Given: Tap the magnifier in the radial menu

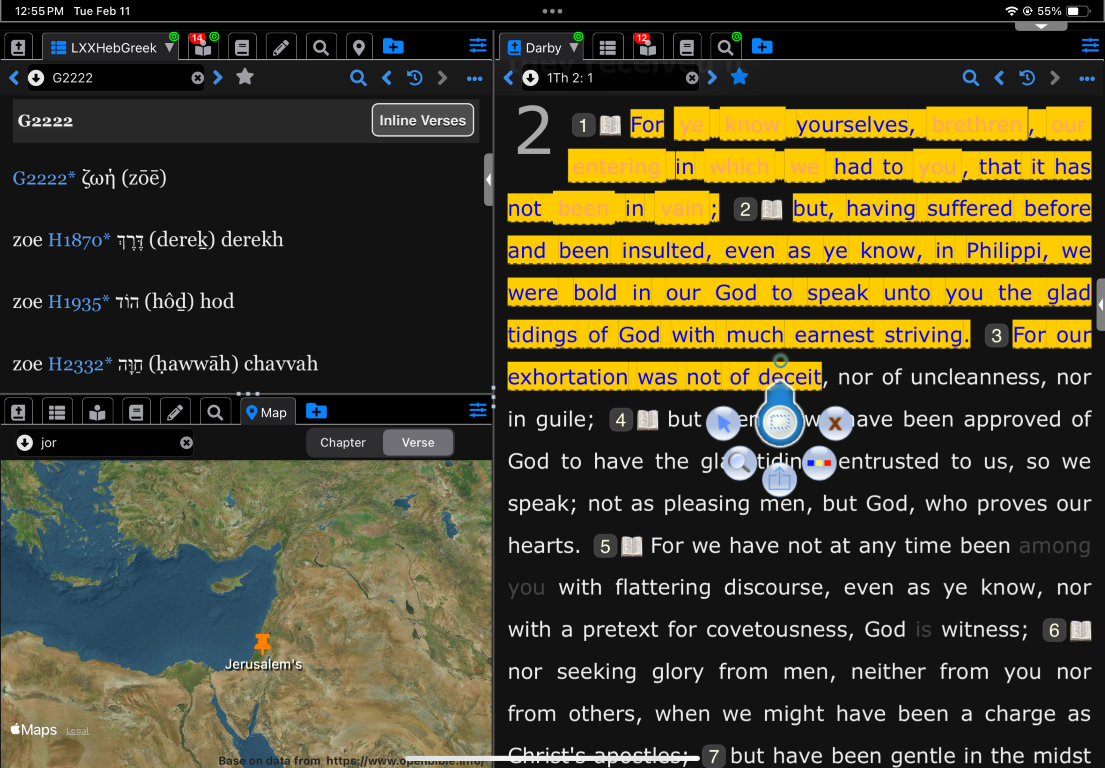Looking at the screenshot, I should click(739, 462).
